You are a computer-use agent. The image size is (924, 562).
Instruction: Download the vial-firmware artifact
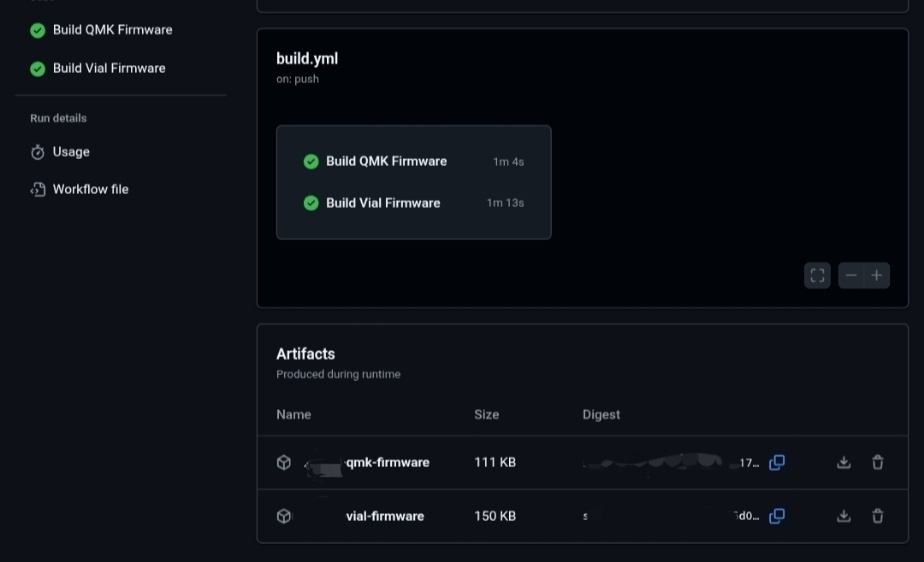tap(843, 516)
